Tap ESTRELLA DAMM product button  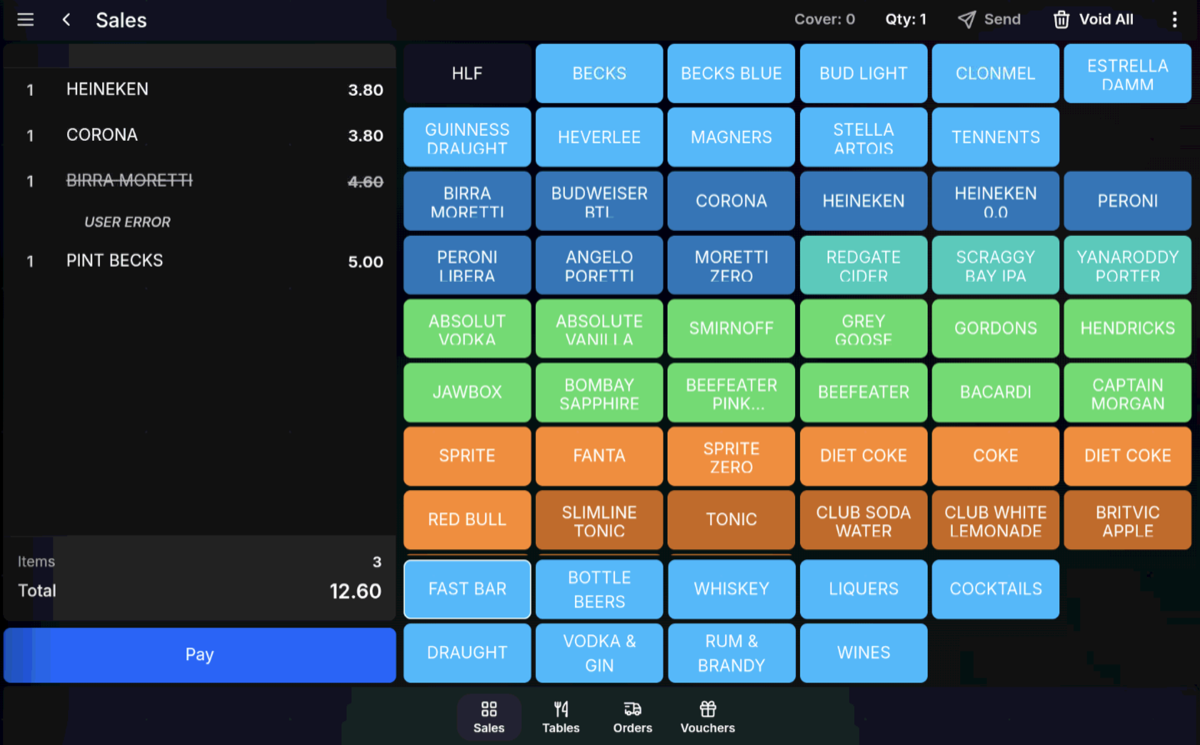pos(1127,73)
